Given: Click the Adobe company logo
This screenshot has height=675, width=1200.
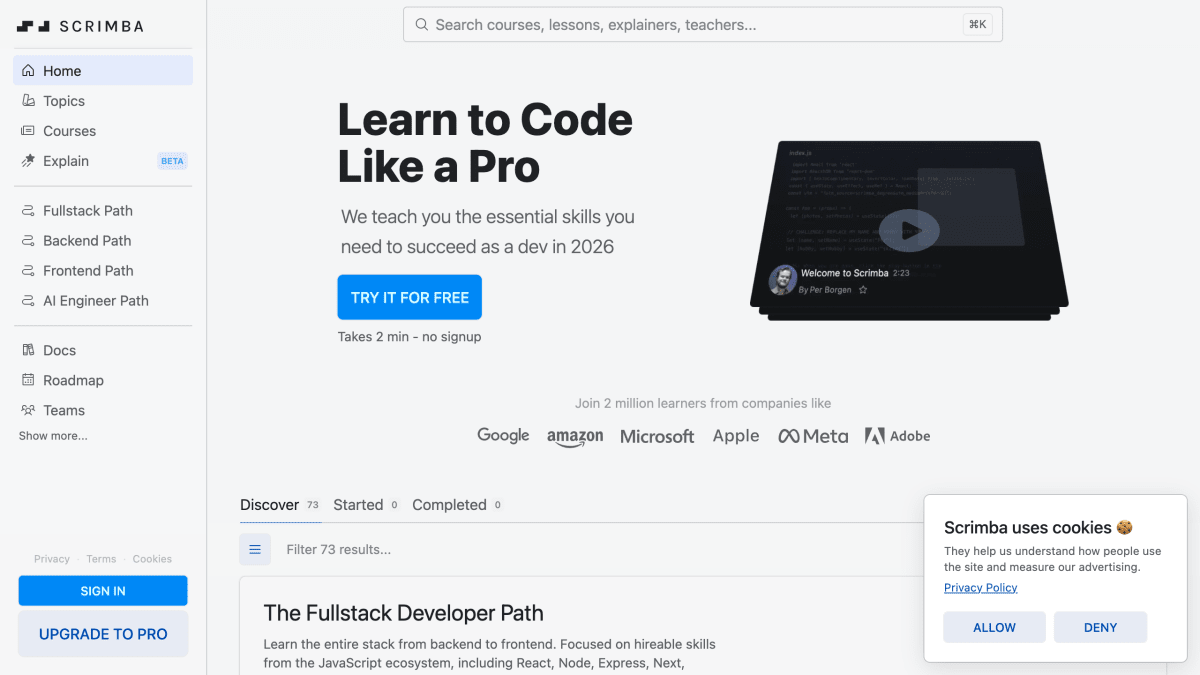Looking at the screenshot, I should tap(898, 436).
